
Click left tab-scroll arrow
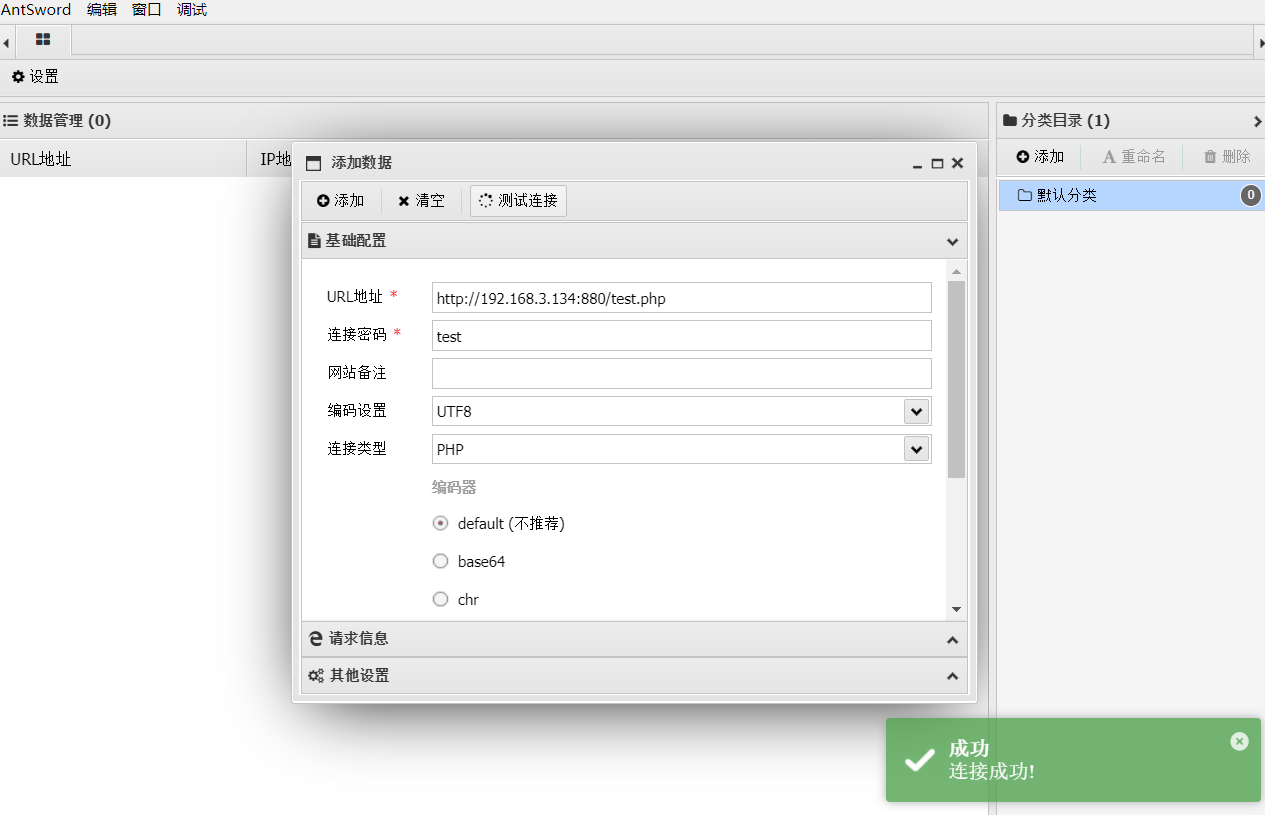pos(6,42)
